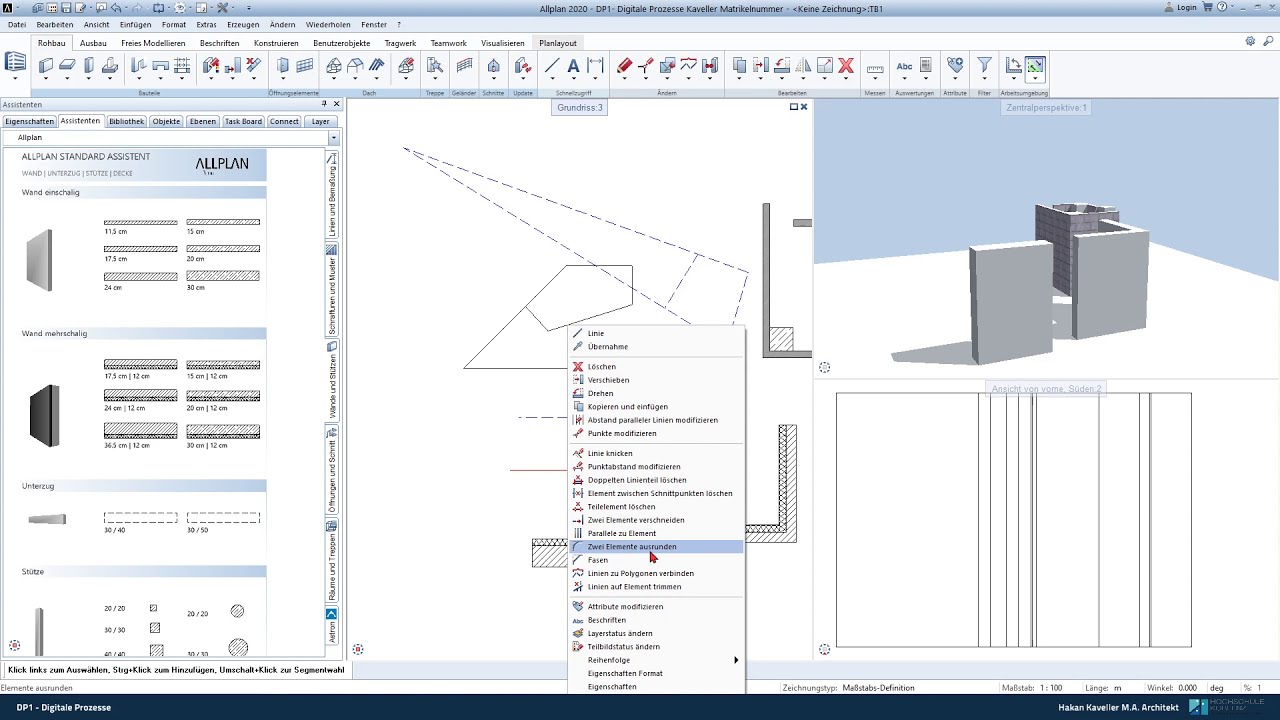Viewport: 1280px width, 720px height.
Task: Click the red pencil modify icon in Ändern
Action: click(x=624, y=66)
